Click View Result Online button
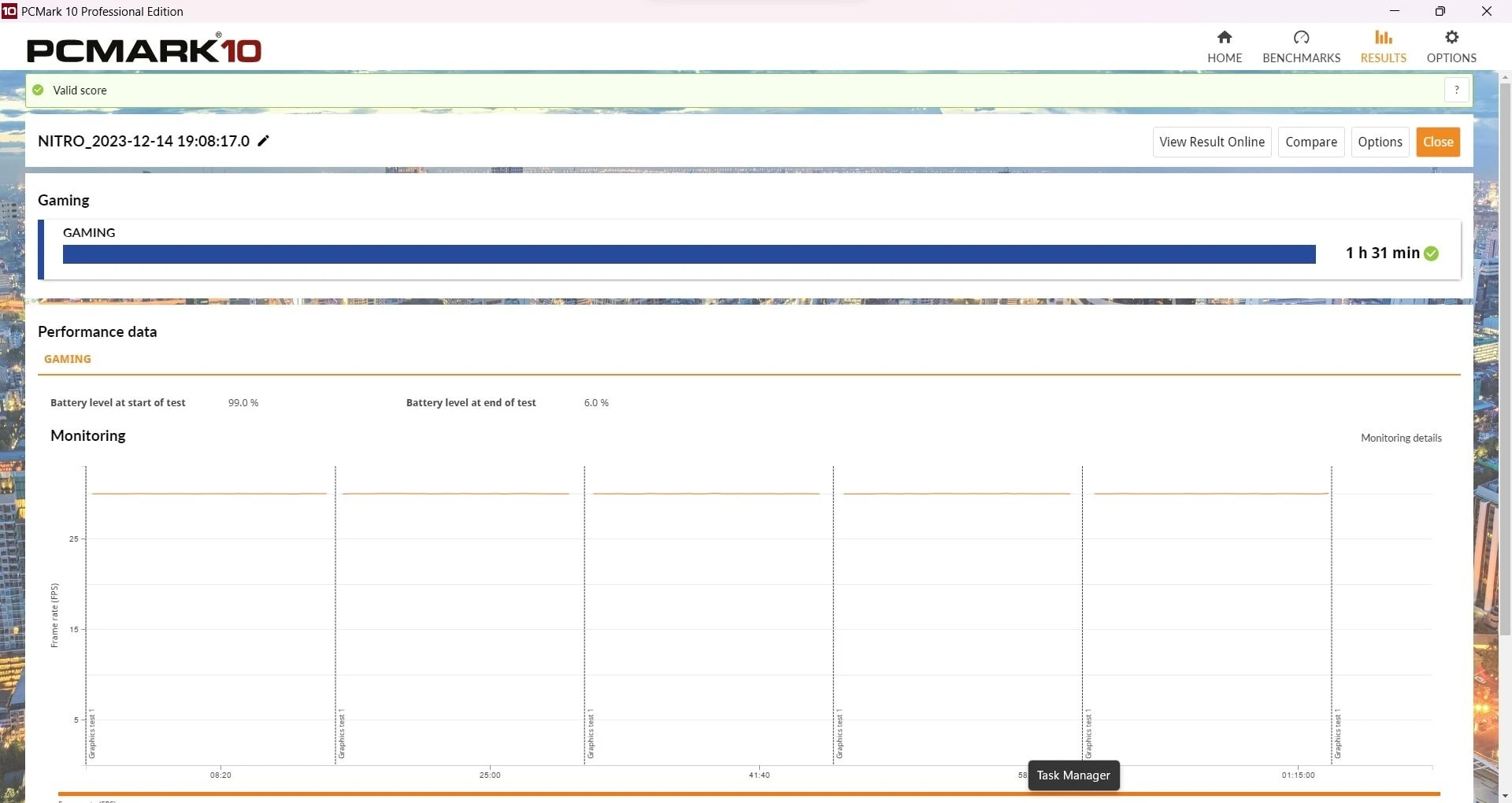The width and height of the screenshot is (1512, 803). [1212, 142]
